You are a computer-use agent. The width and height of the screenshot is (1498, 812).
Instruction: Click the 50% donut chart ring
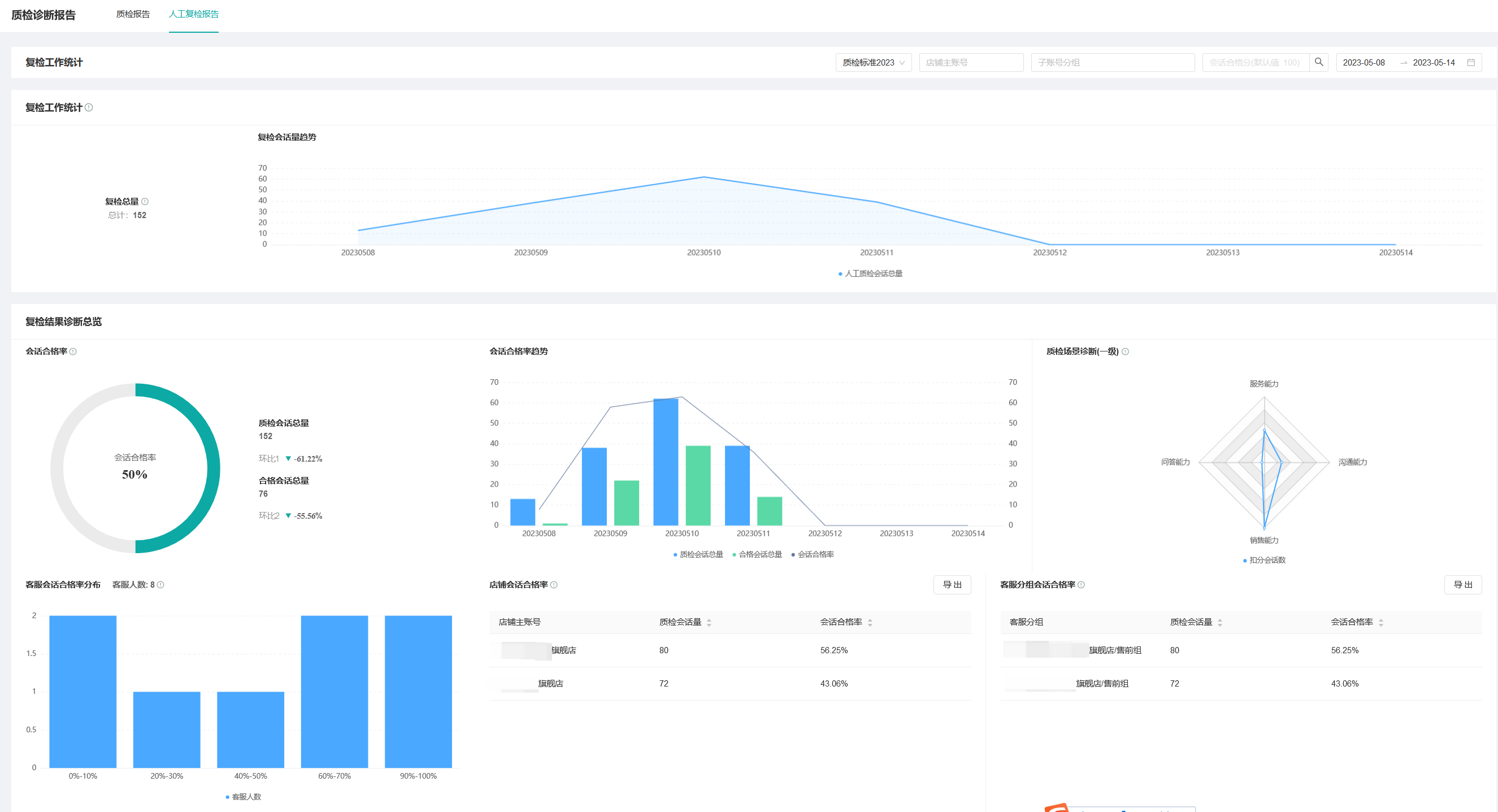[213, 468]
